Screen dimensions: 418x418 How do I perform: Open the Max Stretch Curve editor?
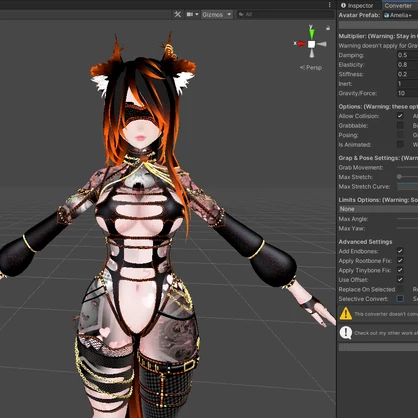407,186
